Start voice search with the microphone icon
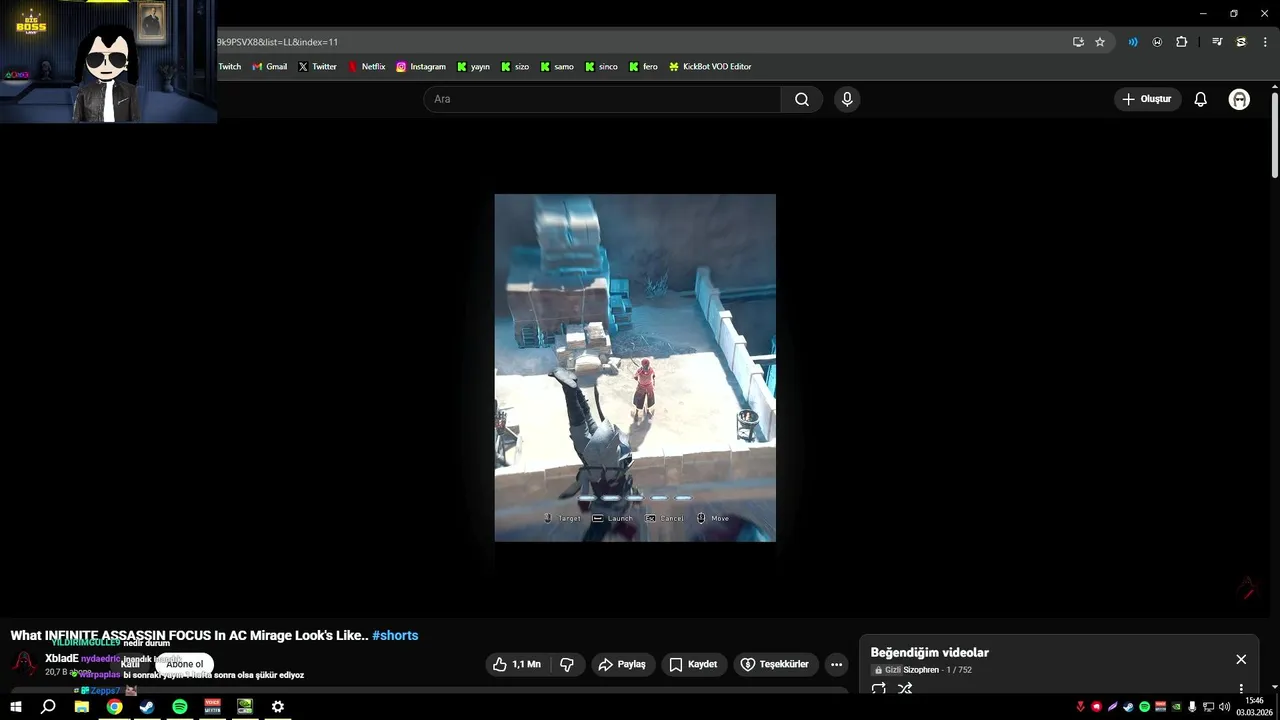 click(847, 99)
